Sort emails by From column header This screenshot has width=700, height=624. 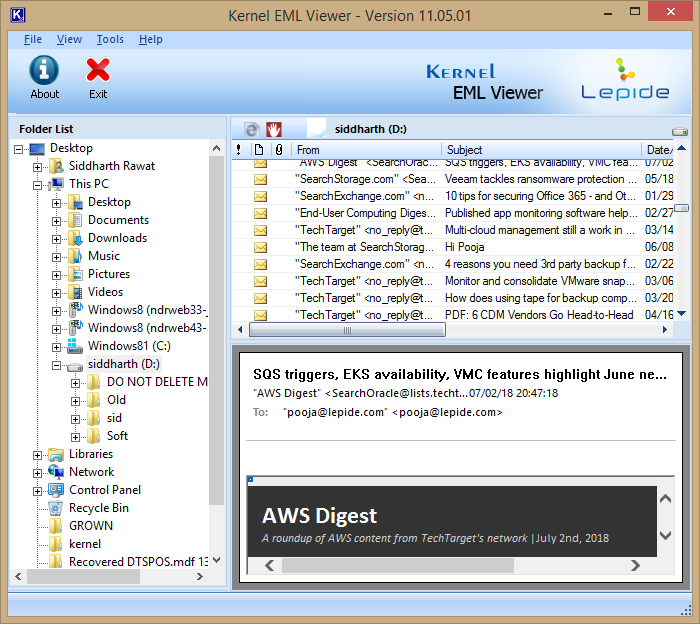tap(366, 150)
